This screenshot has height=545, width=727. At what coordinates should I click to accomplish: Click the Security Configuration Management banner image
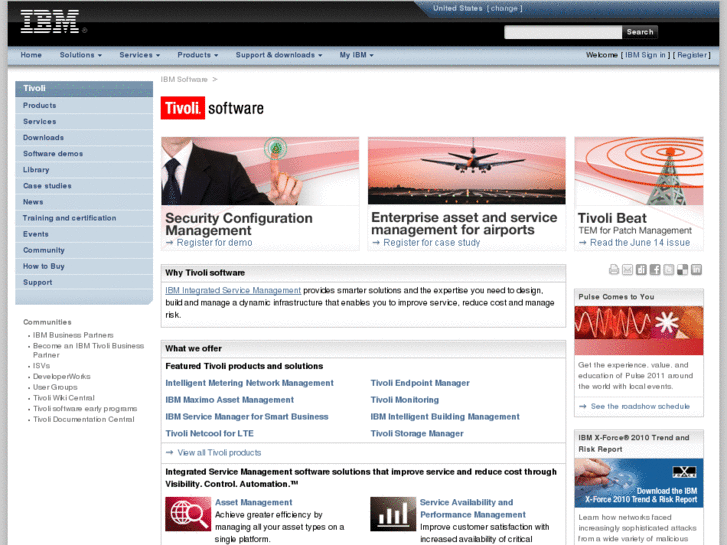(x=260, y=171)
